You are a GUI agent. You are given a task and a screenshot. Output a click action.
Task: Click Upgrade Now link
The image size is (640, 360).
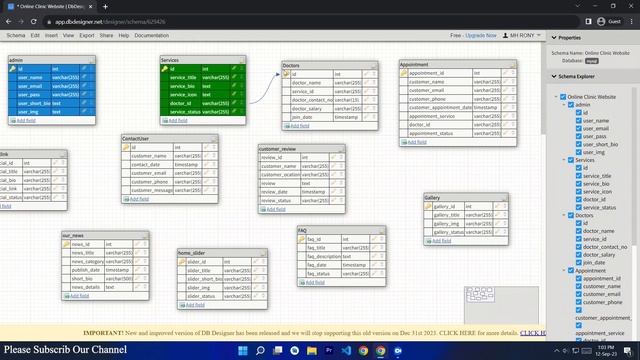[x=481, y=36]
